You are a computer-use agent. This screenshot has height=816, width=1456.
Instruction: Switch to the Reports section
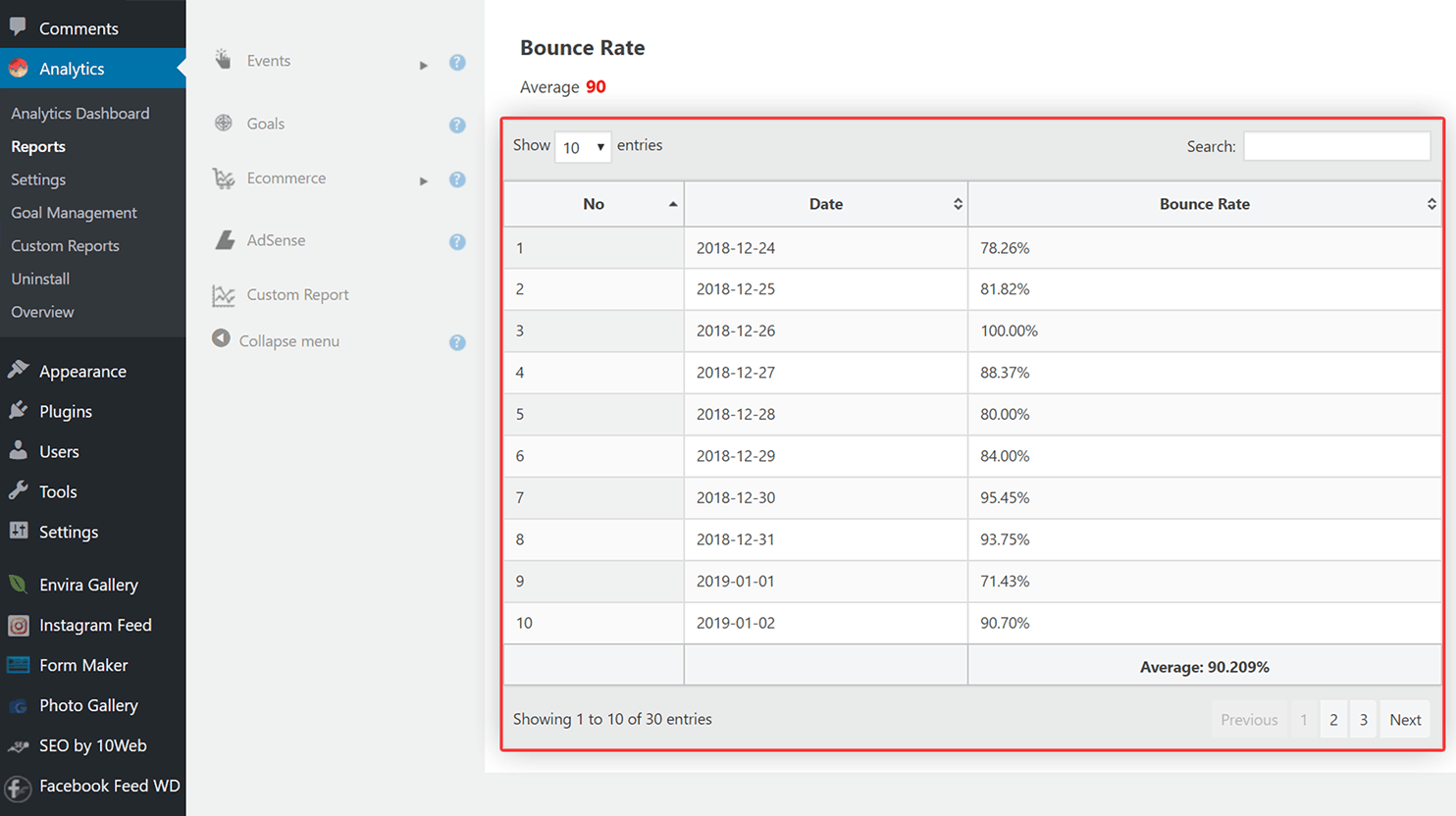38,146
